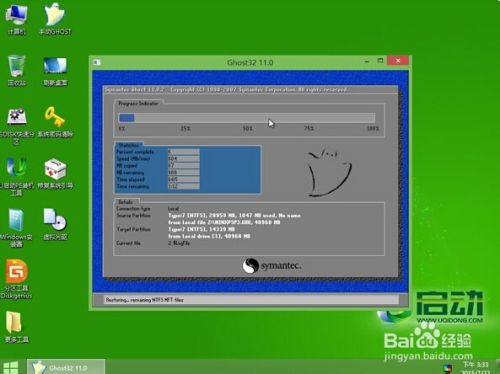Image resolution: width=500 pixels, height=374 pixels.
Task: Click the Speed (MB/min) value field
Action: pyautogui.click(x=184, y=159)
